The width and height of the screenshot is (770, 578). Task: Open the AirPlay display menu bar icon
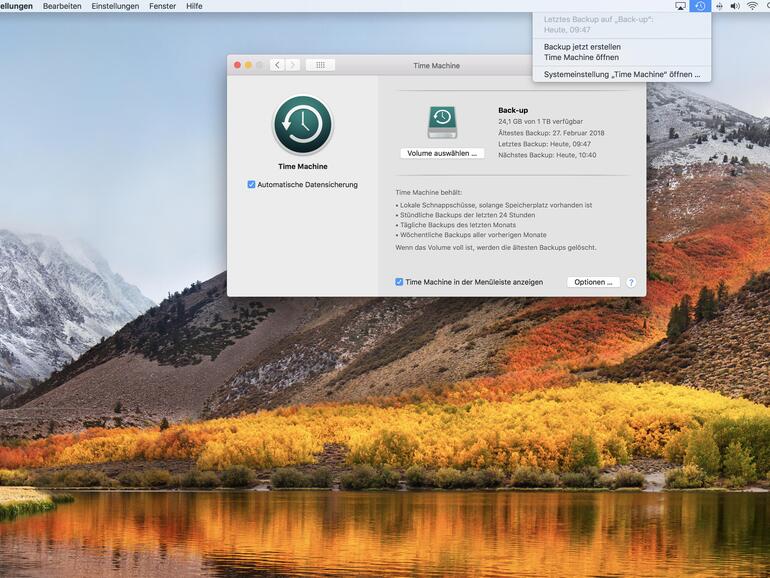coord(680,6)
